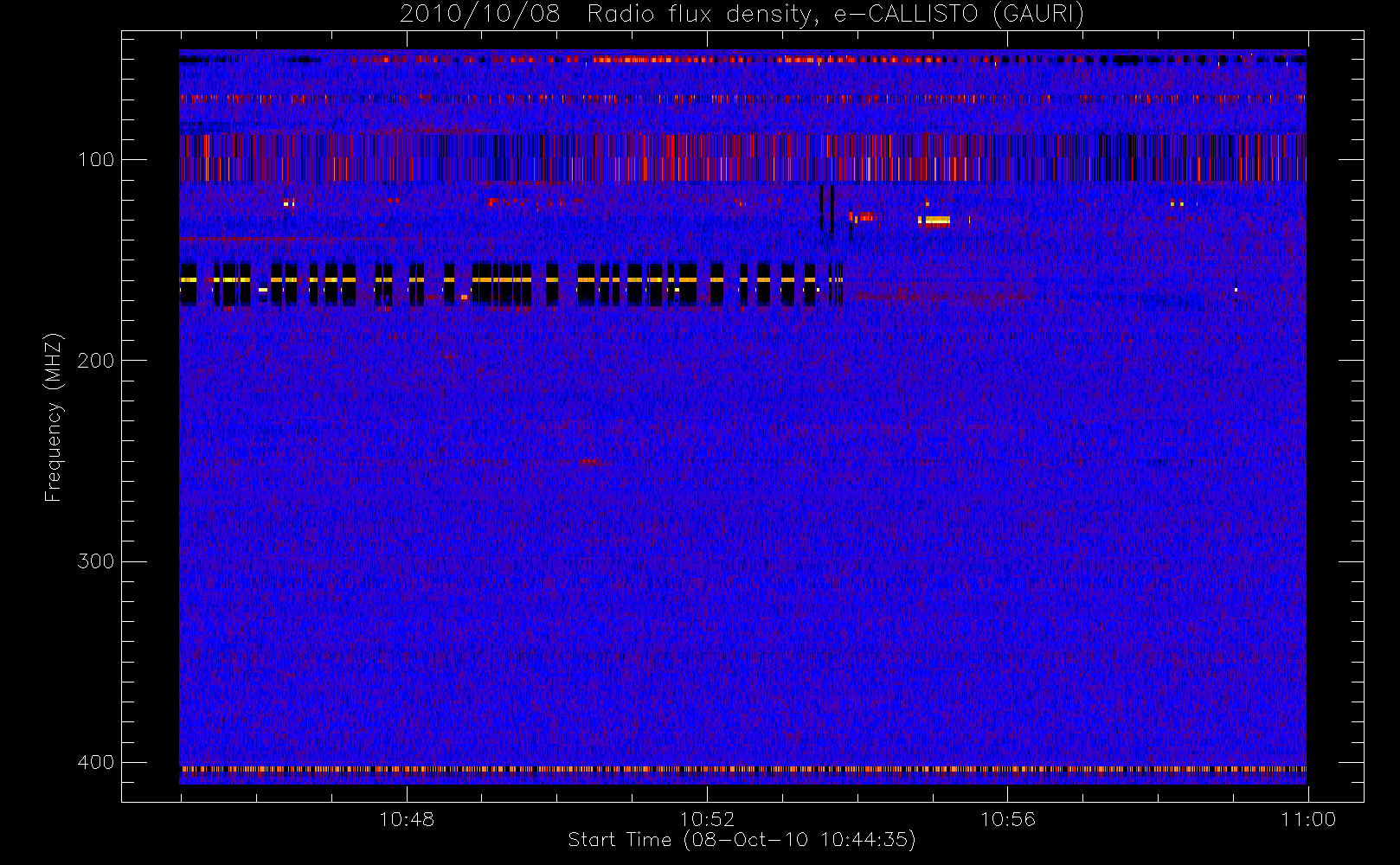
Task: Click the 10:52 time tick label
Action: pos(707,819)
